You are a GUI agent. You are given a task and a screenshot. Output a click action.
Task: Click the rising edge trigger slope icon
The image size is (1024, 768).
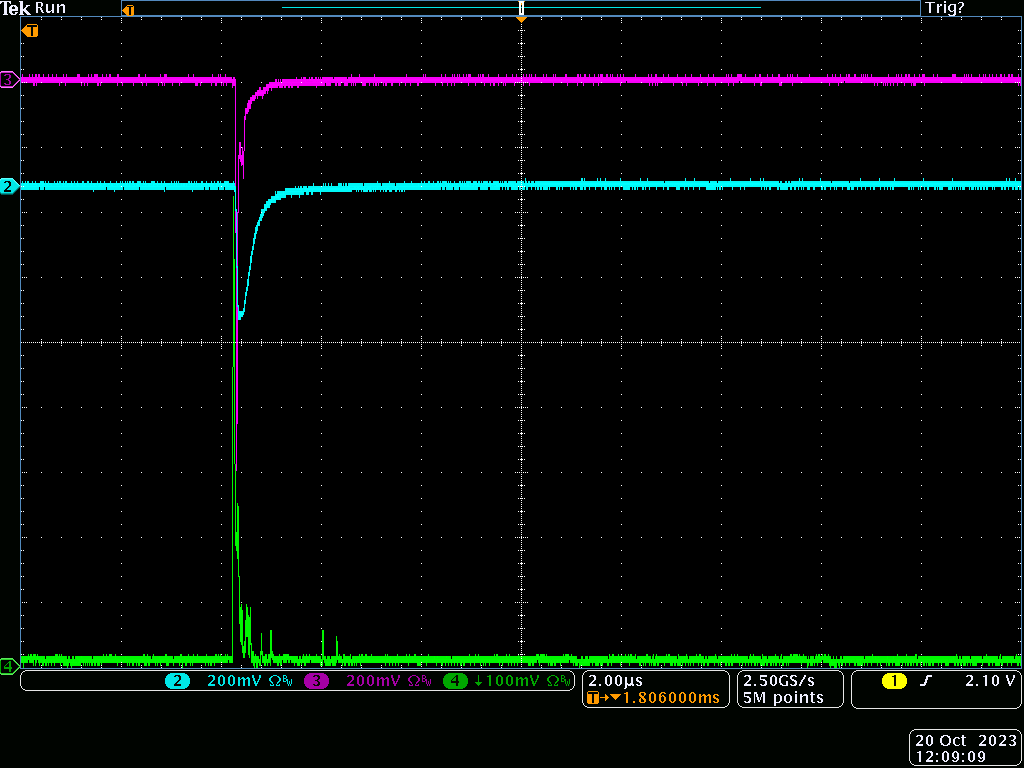click(926, 681)
